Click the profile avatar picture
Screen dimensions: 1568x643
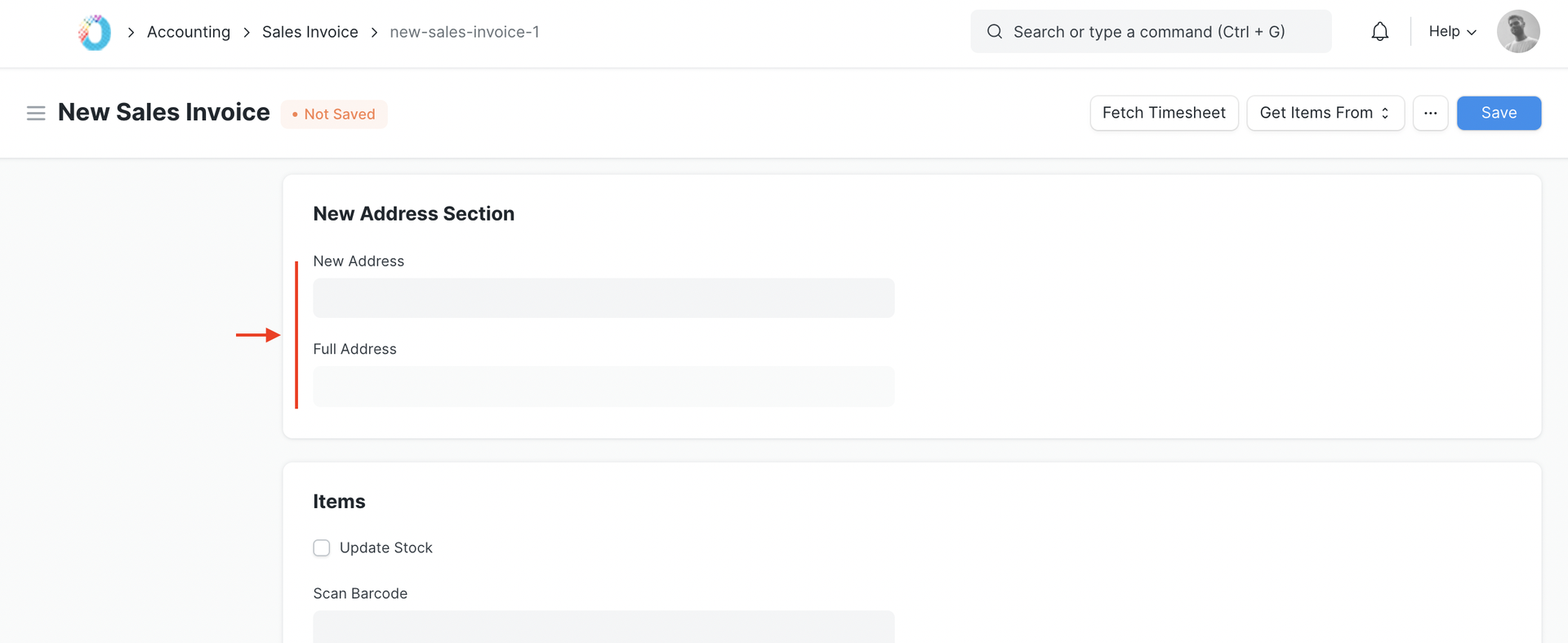[x=1518, y=31]
